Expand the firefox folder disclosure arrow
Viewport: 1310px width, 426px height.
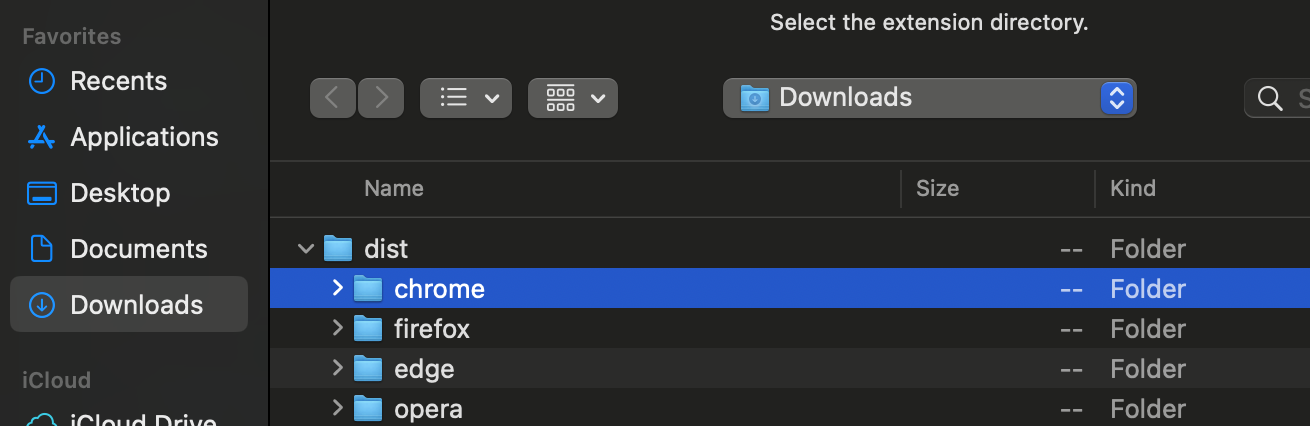pos(338,328)
